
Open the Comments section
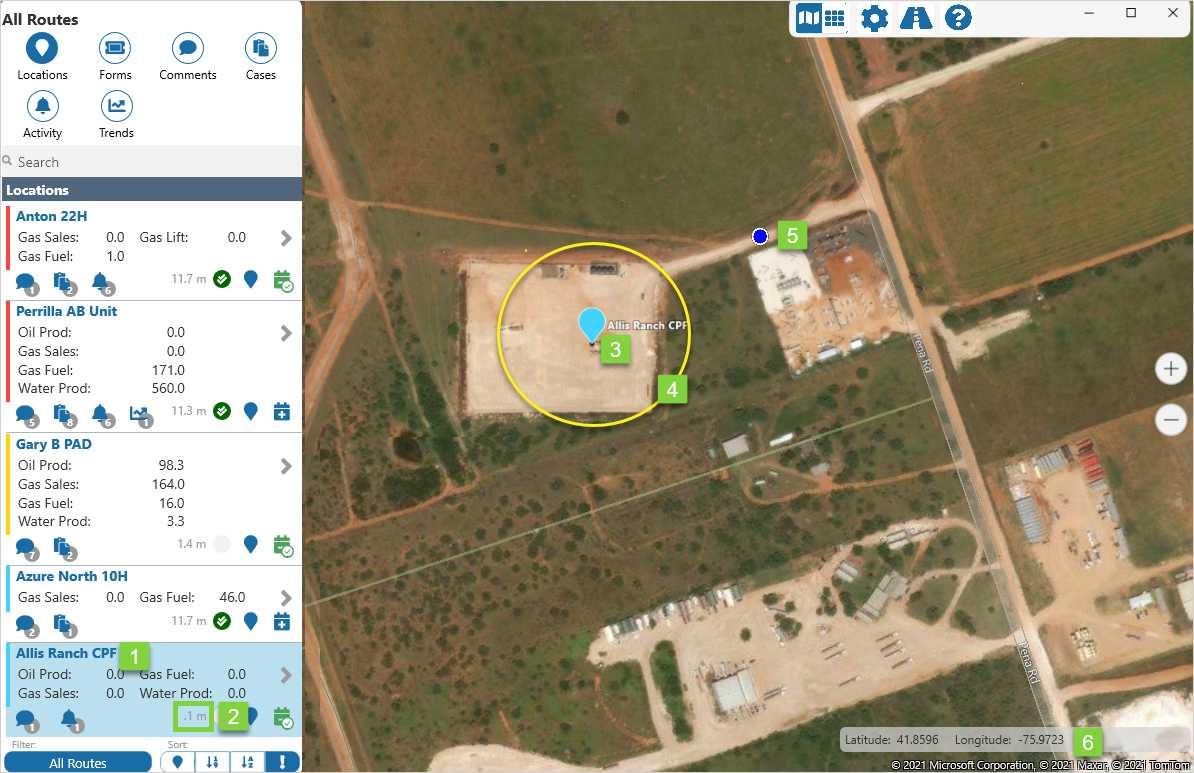[187, 57]
